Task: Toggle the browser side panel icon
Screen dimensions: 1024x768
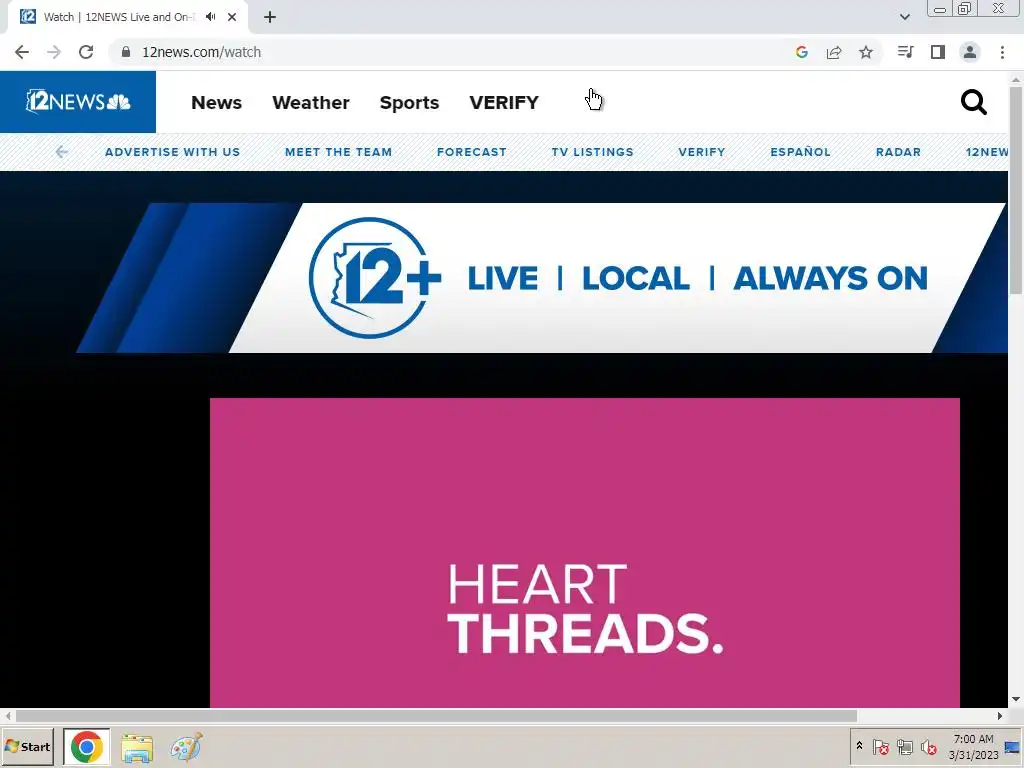Action: tap(938, 52)
